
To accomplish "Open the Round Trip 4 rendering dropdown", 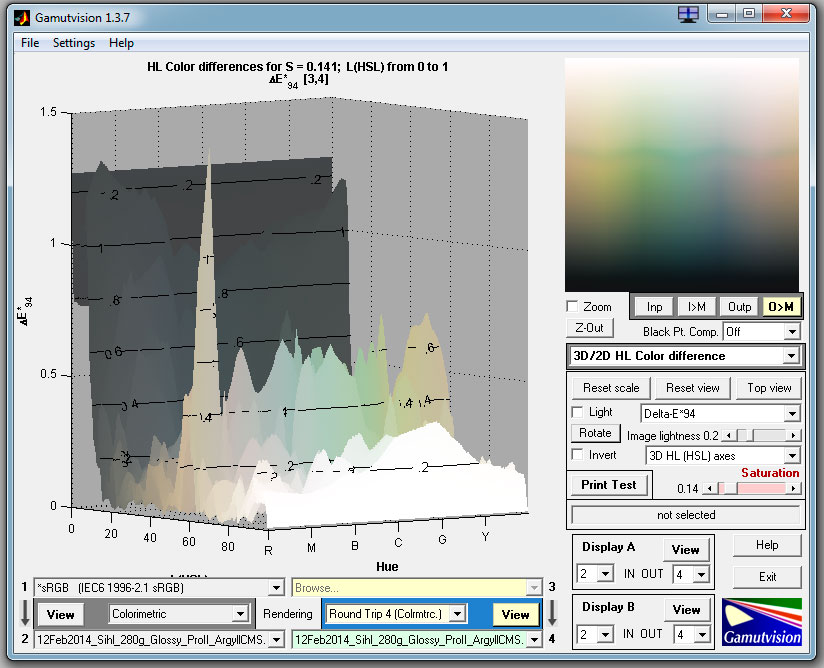I will (x=458, y=613).
